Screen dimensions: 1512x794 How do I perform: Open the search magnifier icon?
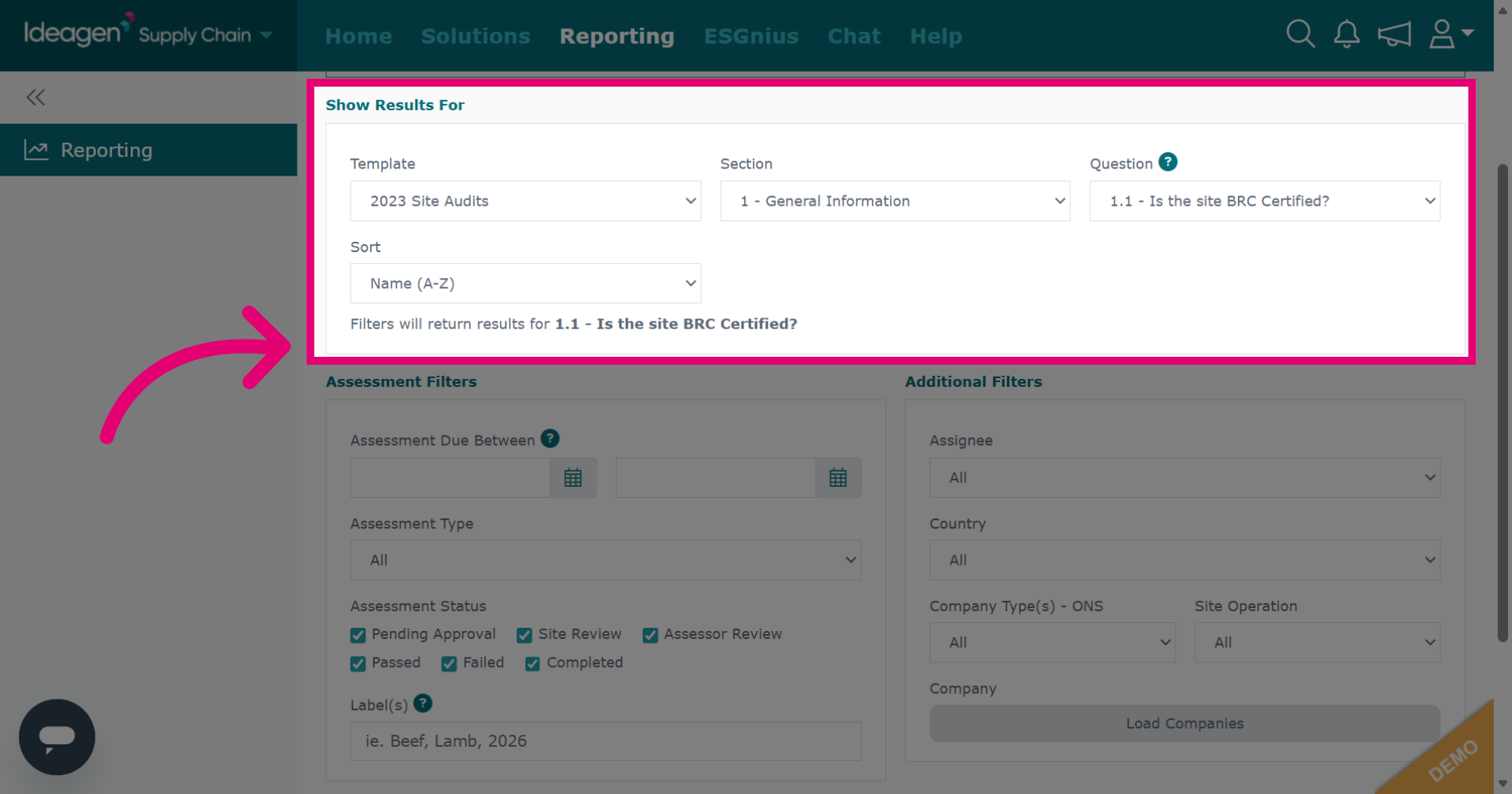coord(1300,34)
